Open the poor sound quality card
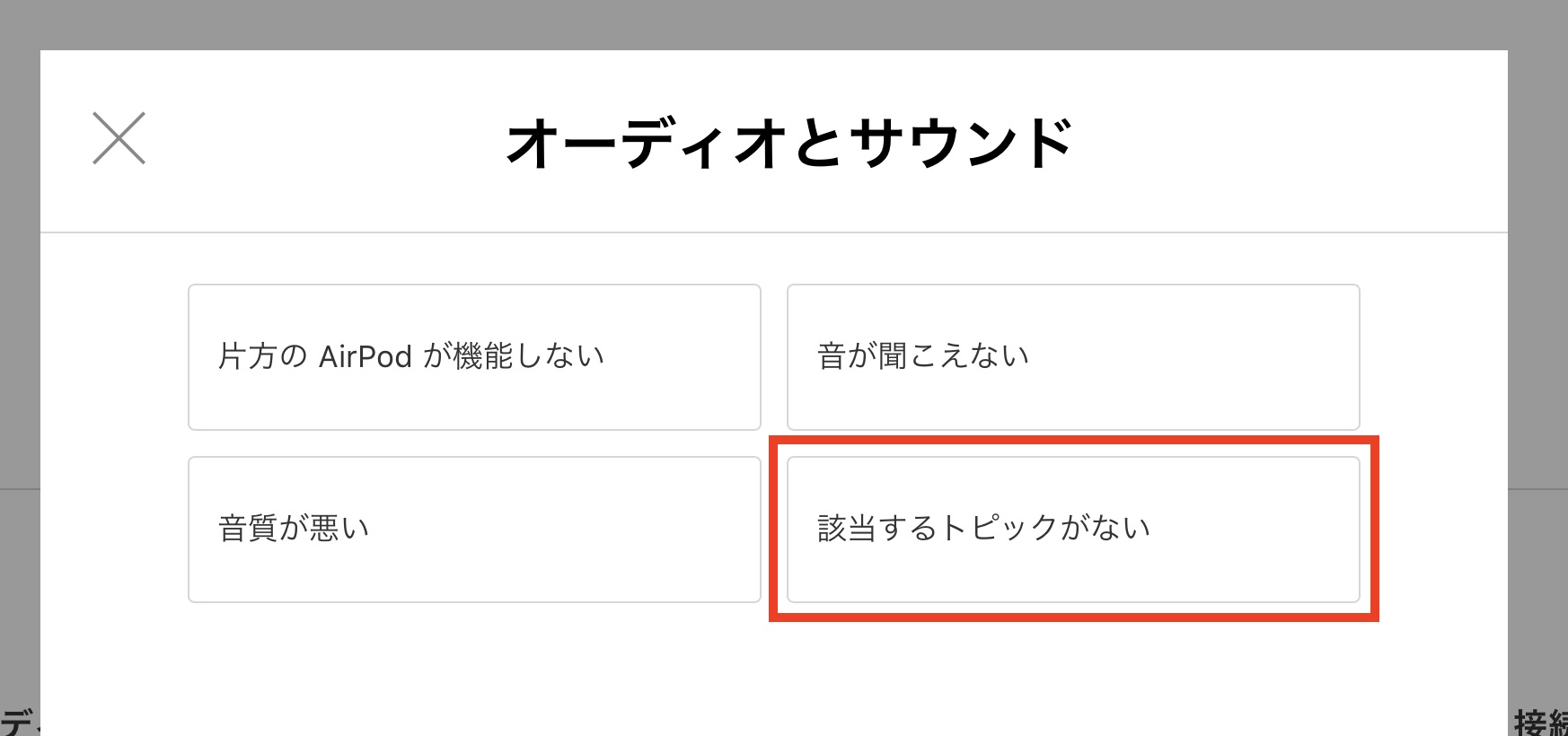 (474, 530)
